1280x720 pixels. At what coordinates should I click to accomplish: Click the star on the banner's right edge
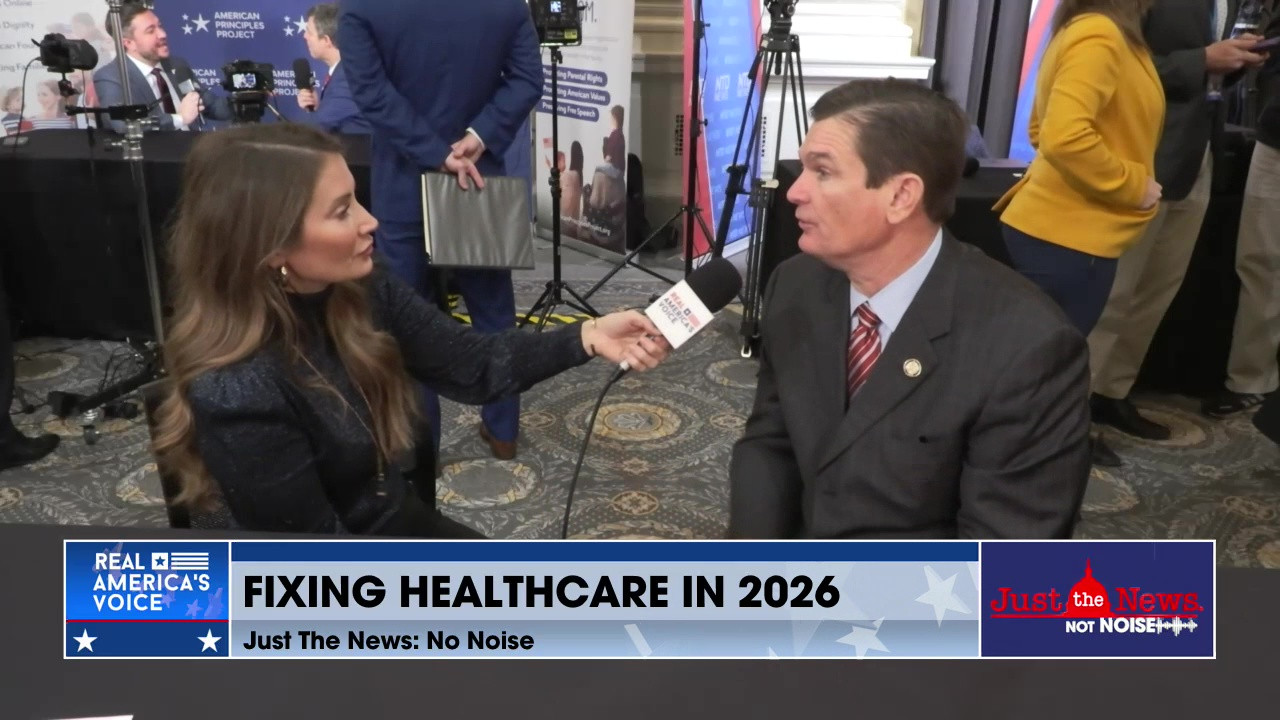(x=208, y=642)
